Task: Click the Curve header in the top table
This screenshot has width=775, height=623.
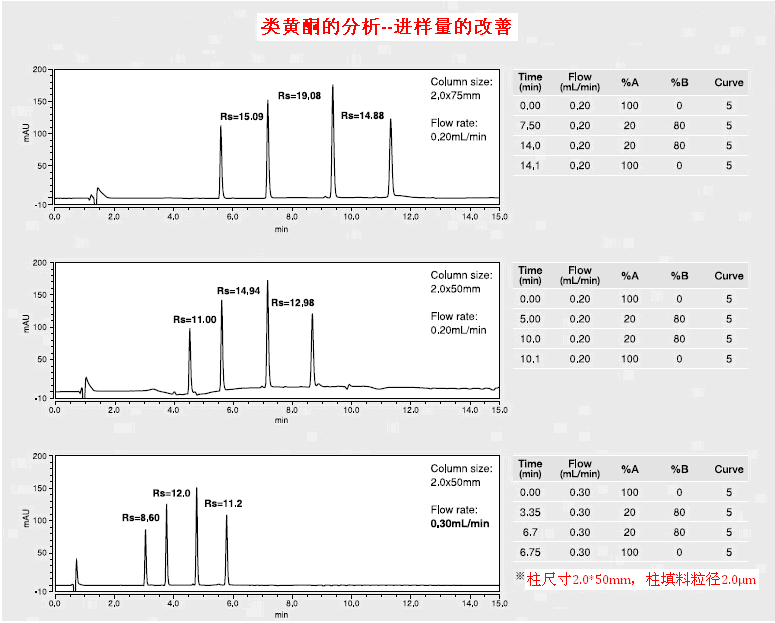Action: (729, 82)
